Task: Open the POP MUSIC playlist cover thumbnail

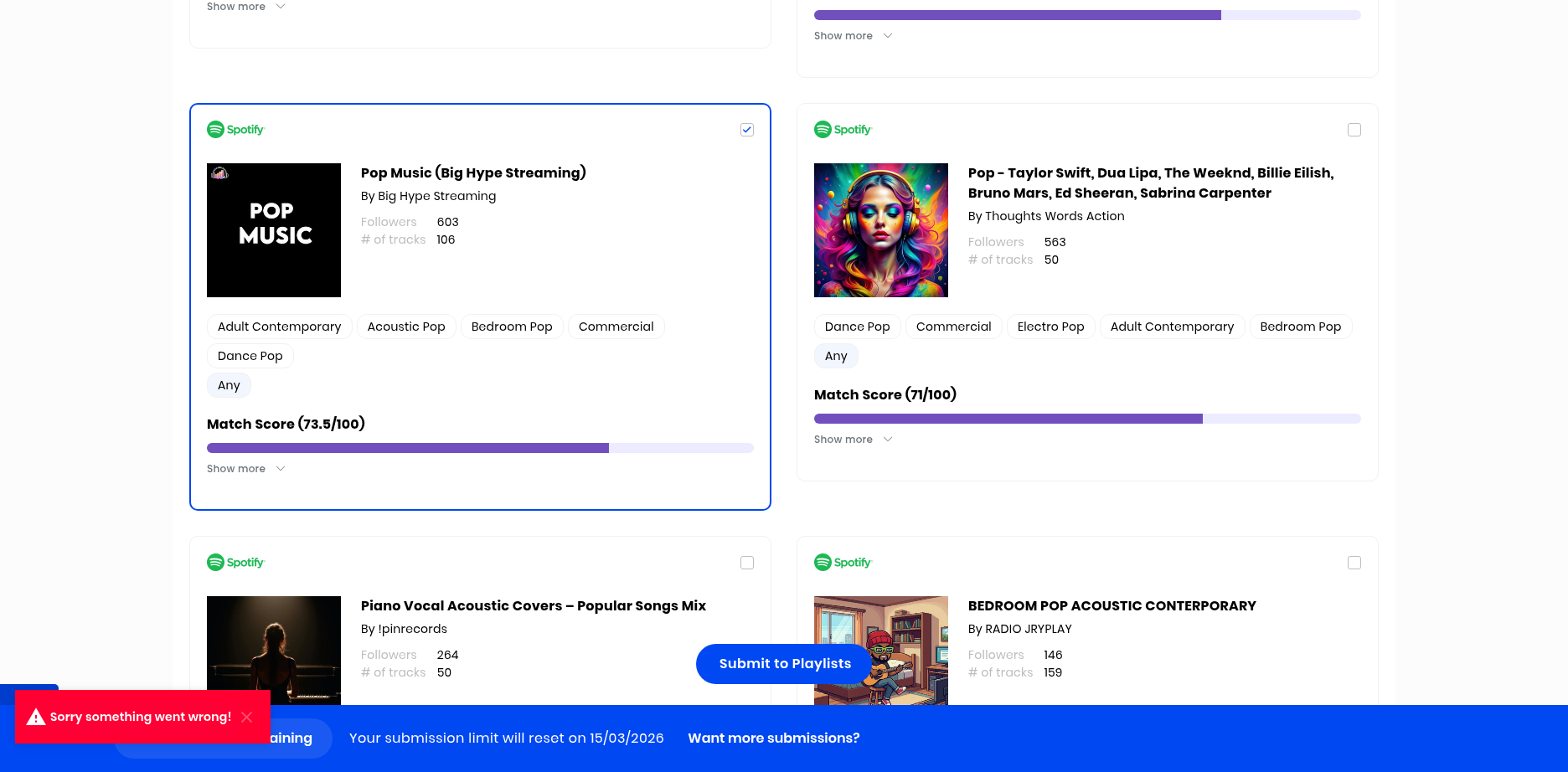Action: 274,230
